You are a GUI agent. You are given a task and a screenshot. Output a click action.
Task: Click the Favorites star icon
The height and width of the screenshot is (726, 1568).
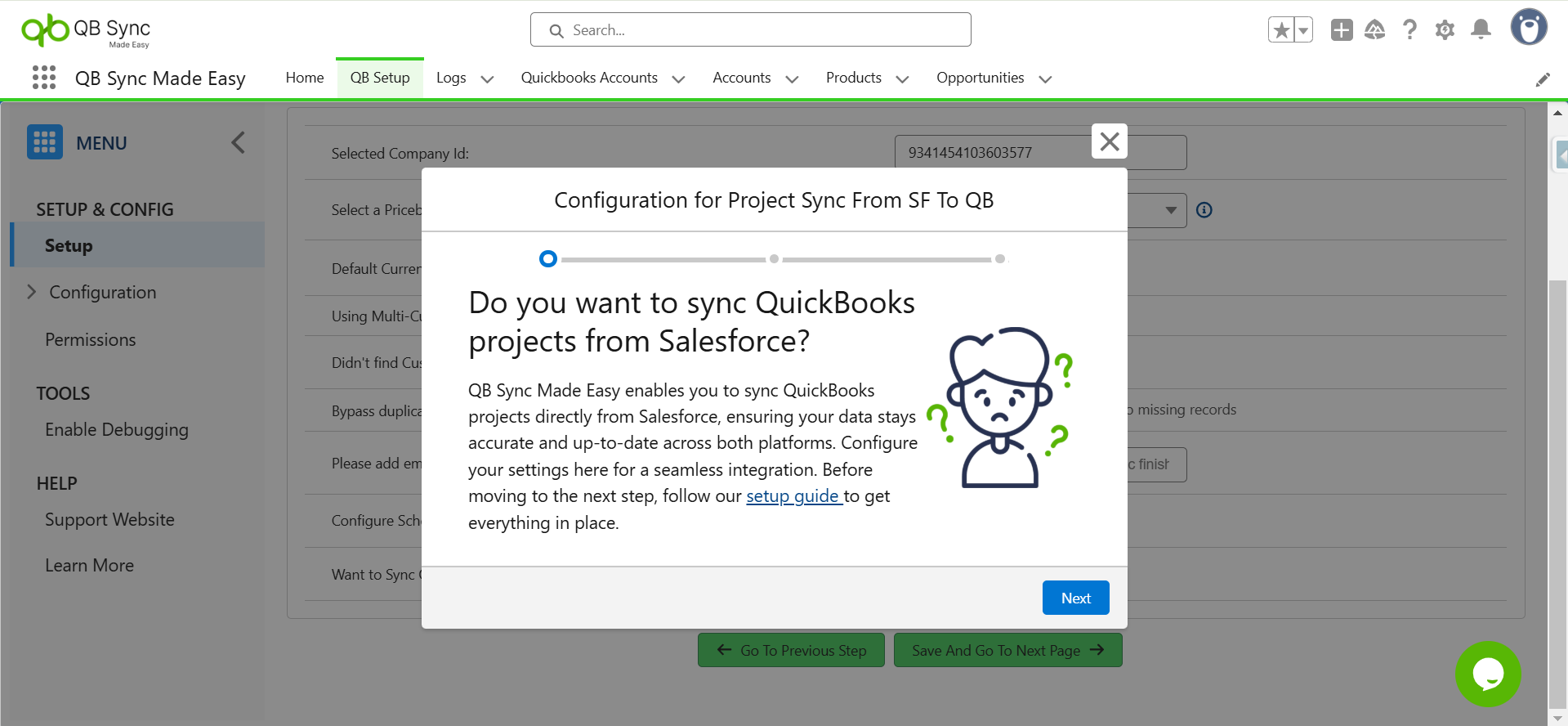pos(1281,30)
